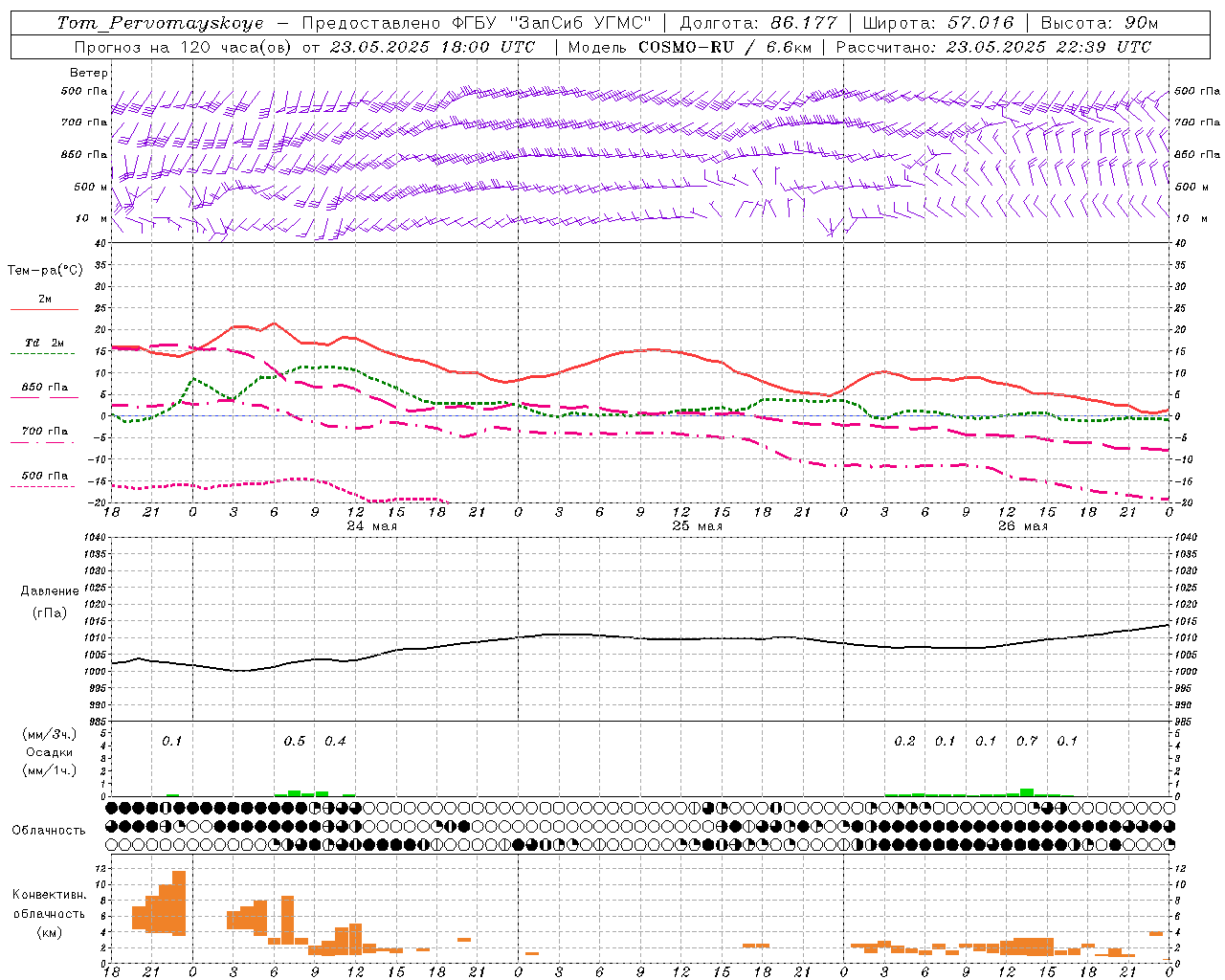Click the 25 мая date label
Image resolution: width=1225 pixels, height=980 pixels.
(x=697, y=526)
